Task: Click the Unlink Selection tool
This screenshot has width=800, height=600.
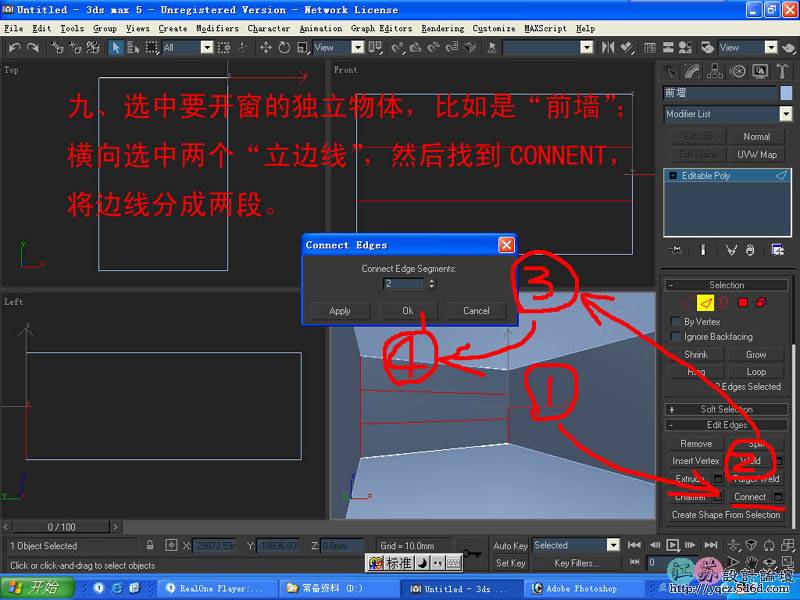Action: pyautogui.click(x=75, y=48)
